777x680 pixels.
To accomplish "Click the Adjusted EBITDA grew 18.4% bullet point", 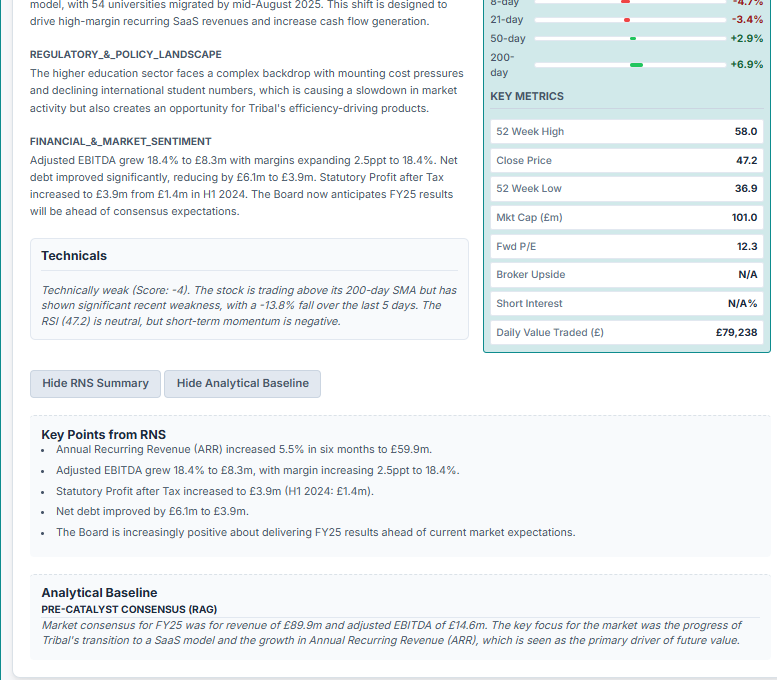I will (x=258, y=470).
